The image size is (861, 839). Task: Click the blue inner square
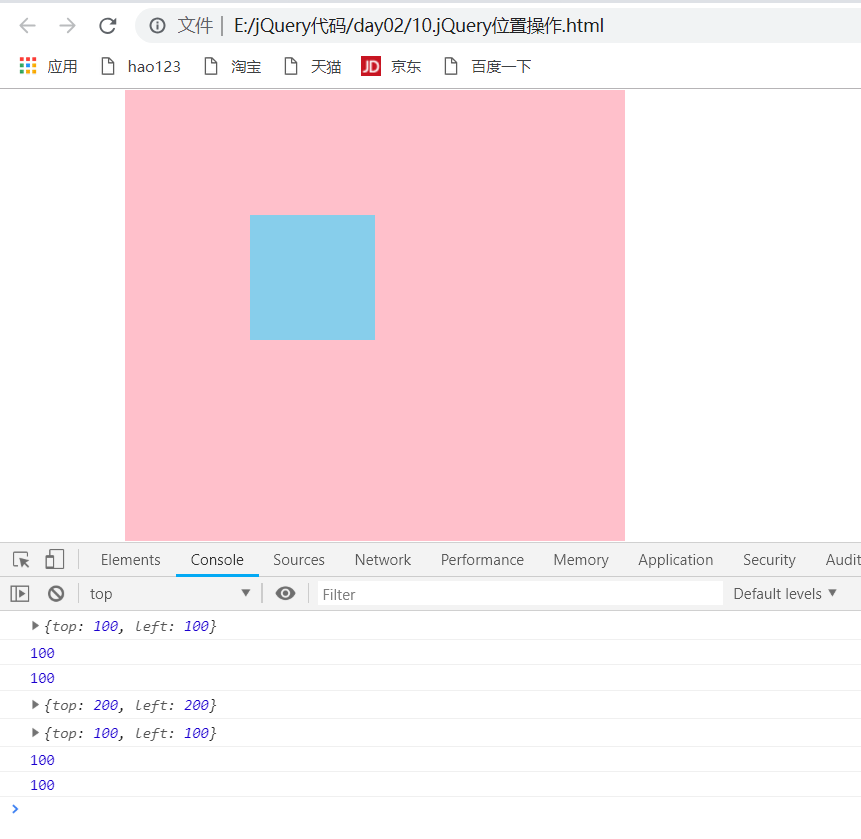[312, 277]
